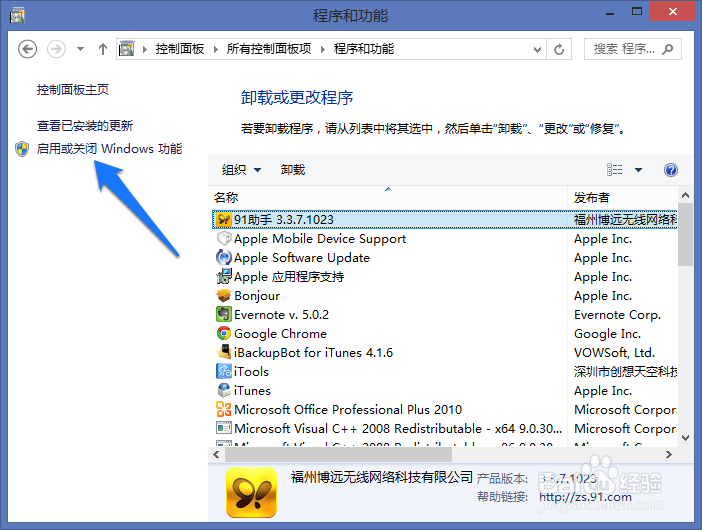
Task: Select the 91助手 3.3.7.1023 icon
Action: point(223,220)
